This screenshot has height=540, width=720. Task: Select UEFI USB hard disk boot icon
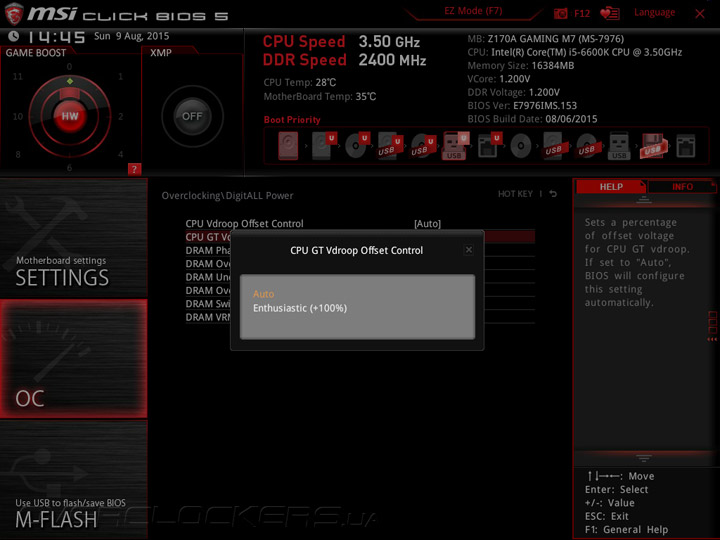pos(390,146)
